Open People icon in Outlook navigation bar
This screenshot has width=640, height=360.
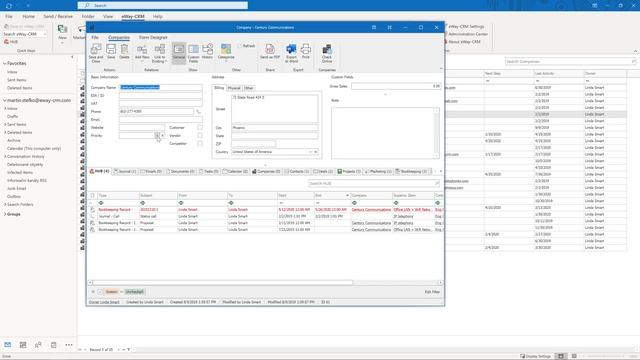pyautogui.click(x=38, y=345)
